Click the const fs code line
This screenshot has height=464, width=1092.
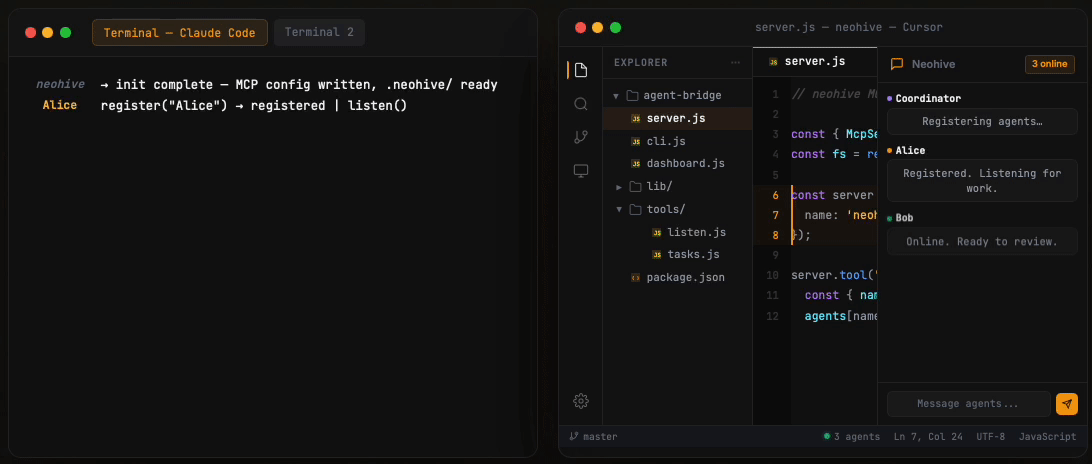(834, 155)
